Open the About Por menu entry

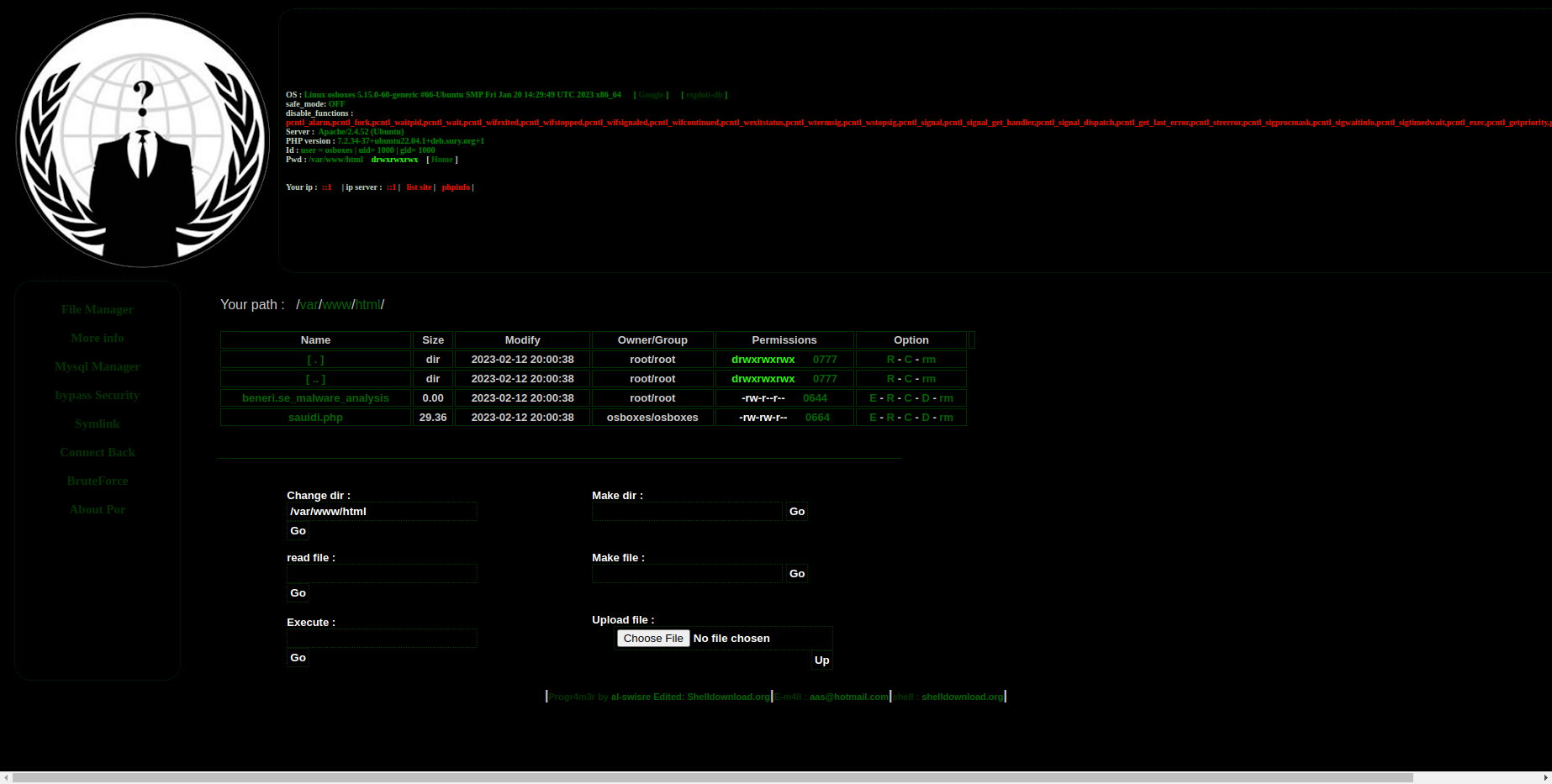tap(98, 509)
